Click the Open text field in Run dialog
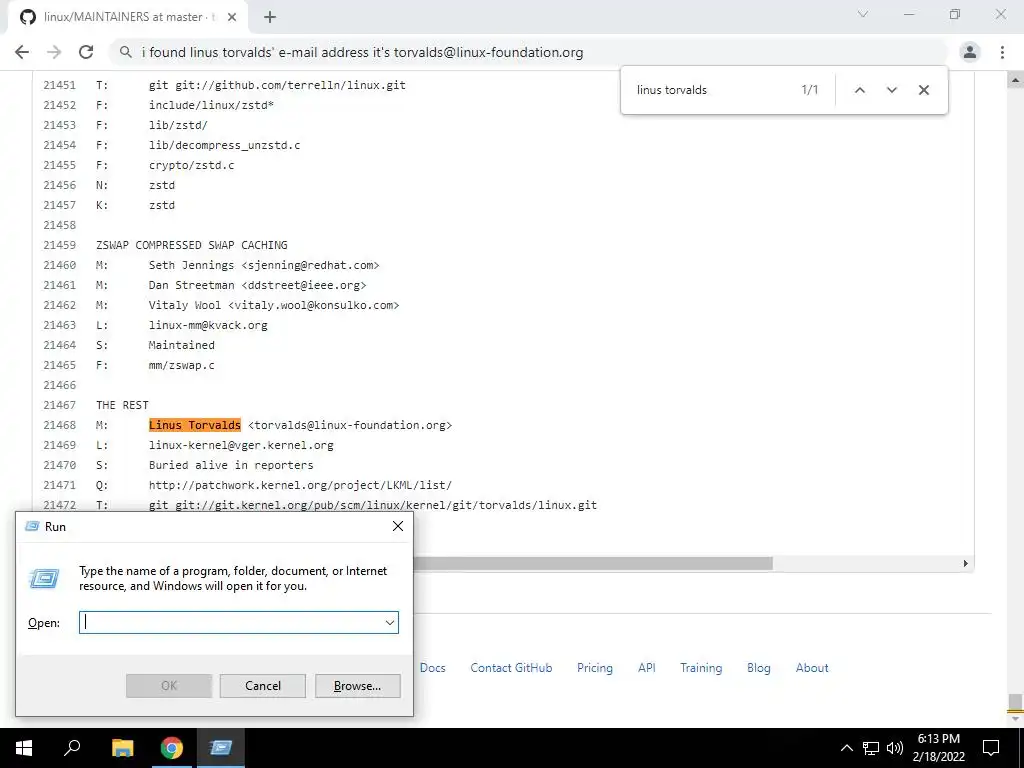Viewport: 1024px width, 768px height. (238, 622)
